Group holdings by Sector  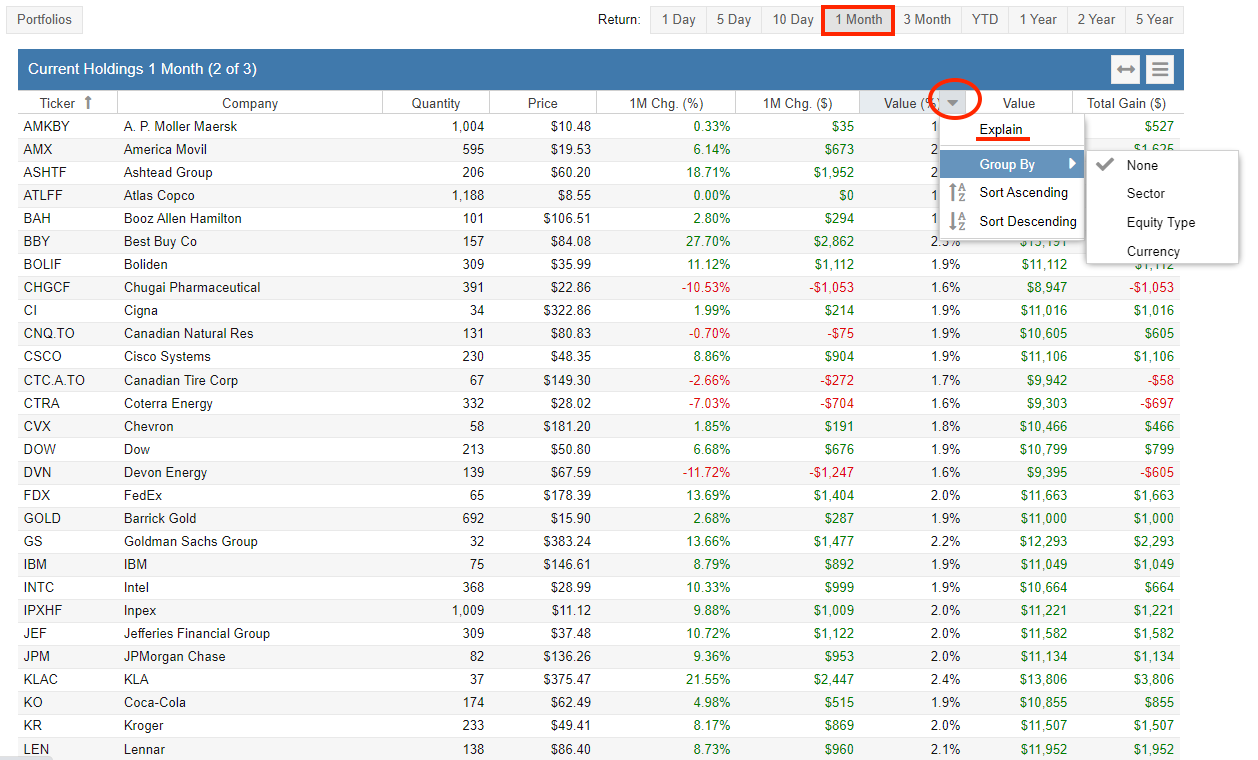coord(1146,194)
